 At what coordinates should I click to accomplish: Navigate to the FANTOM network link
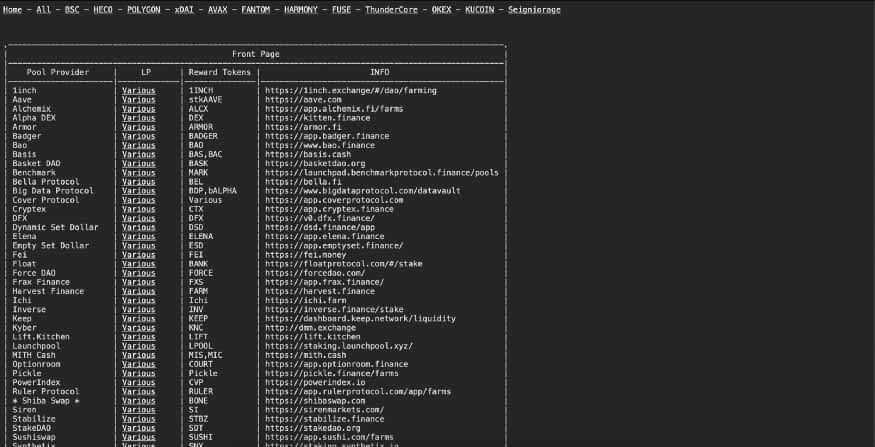[x=256, y=9]
